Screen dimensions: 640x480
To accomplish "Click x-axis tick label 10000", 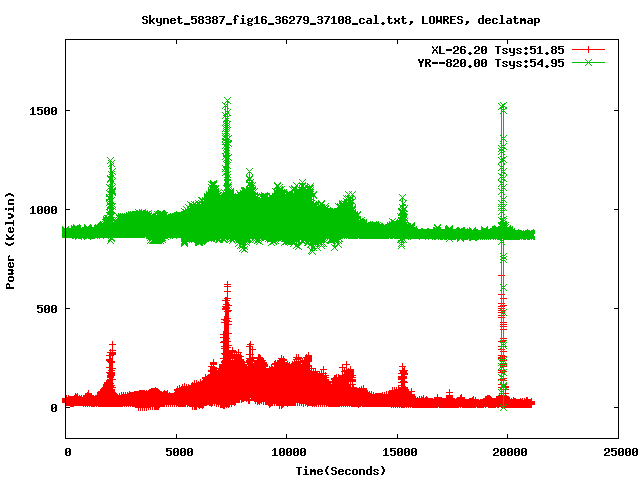I will 289,452.
